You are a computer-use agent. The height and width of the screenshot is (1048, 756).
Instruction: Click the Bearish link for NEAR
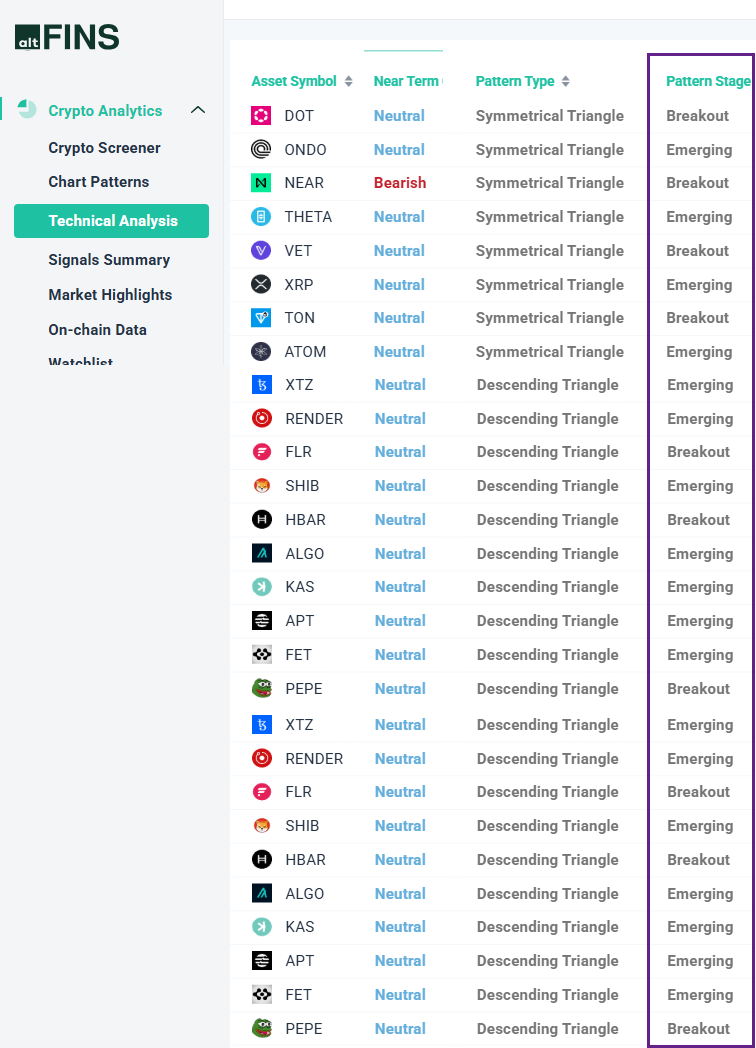400,182
